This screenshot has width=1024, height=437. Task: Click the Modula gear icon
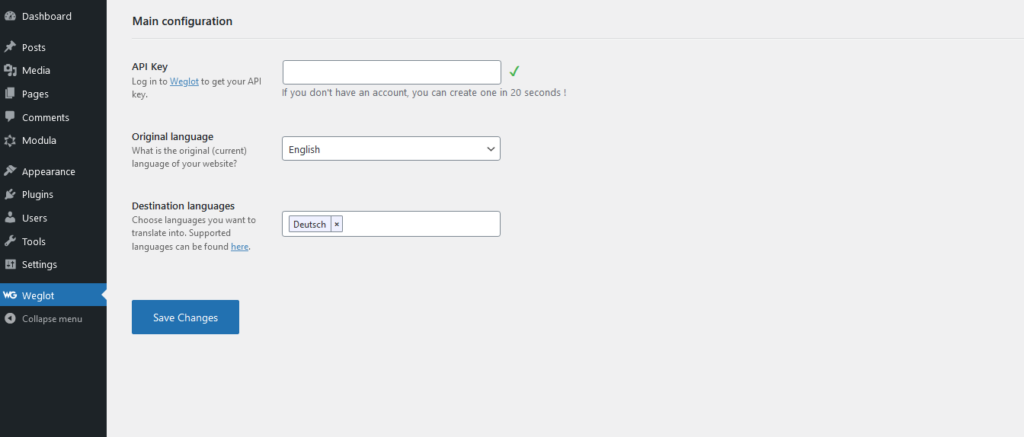[x=10, y=141]
